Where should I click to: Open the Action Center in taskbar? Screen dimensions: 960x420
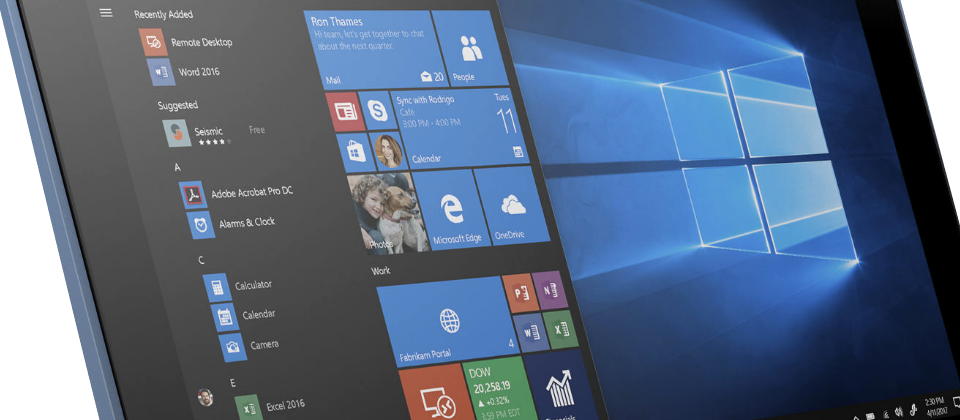956,400
